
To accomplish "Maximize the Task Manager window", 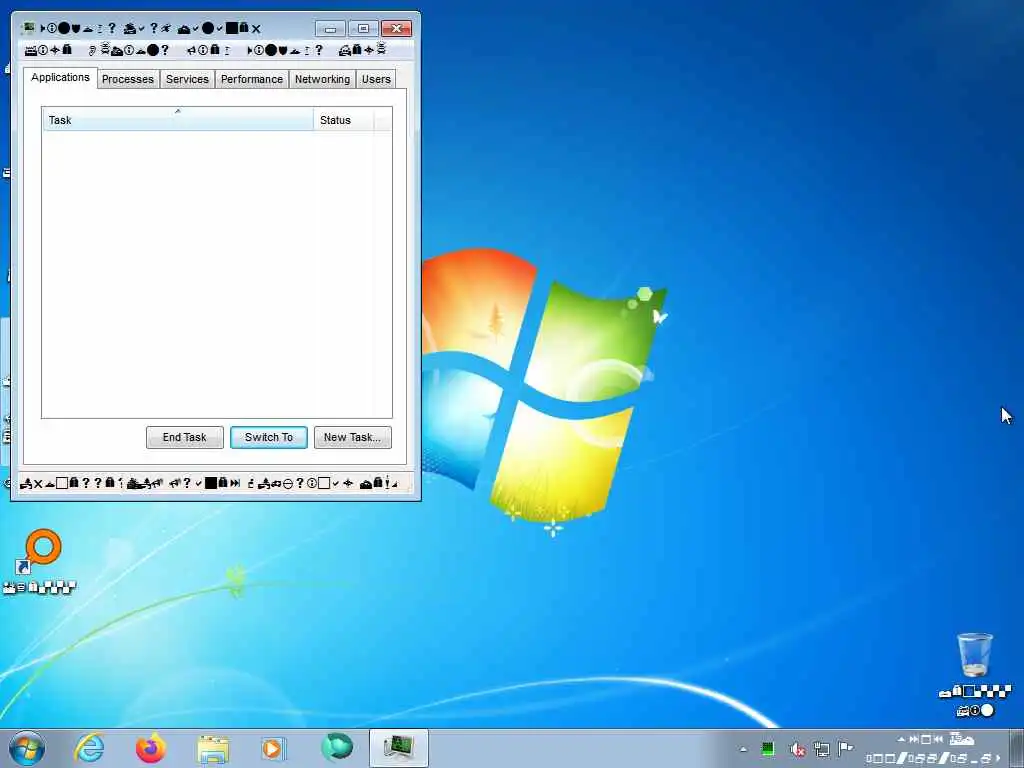I will [x=363, y=28].
